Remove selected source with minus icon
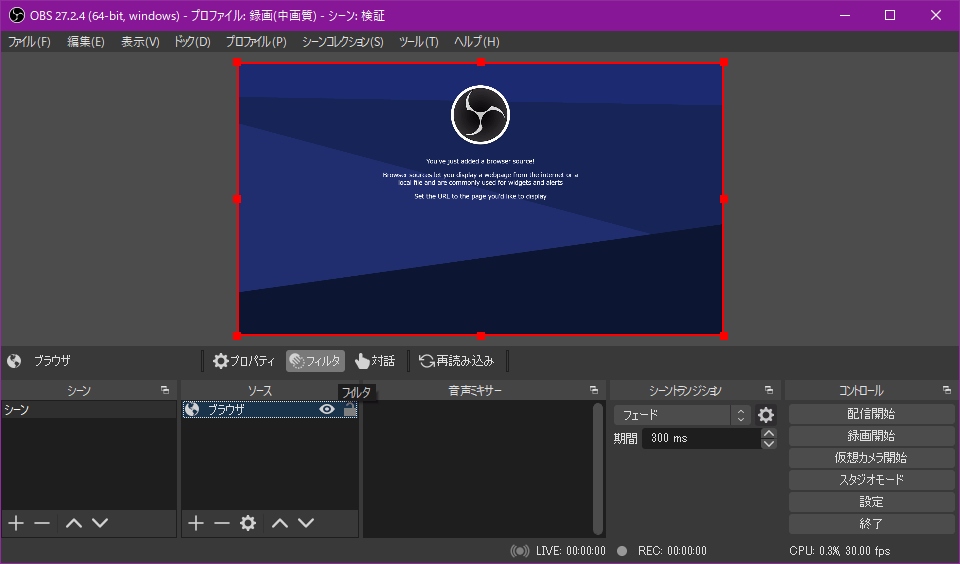The height and width of the screenshot is (564, 960). tap(222, 523)
